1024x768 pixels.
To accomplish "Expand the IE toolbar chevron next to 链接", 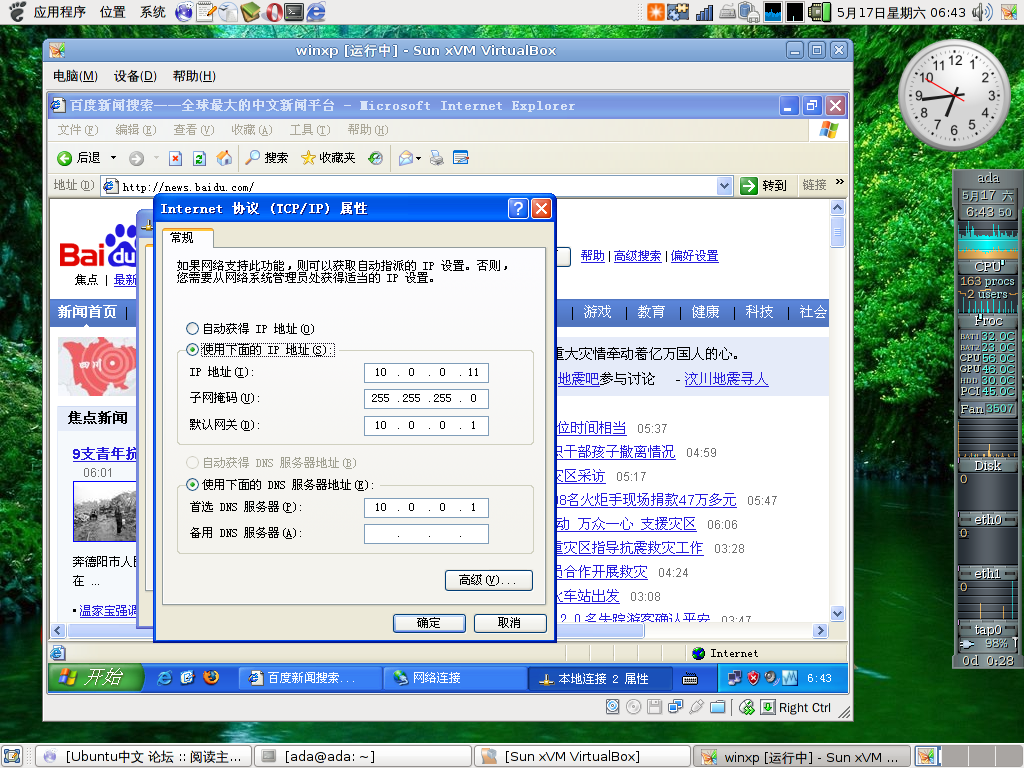I will [839, 182].
